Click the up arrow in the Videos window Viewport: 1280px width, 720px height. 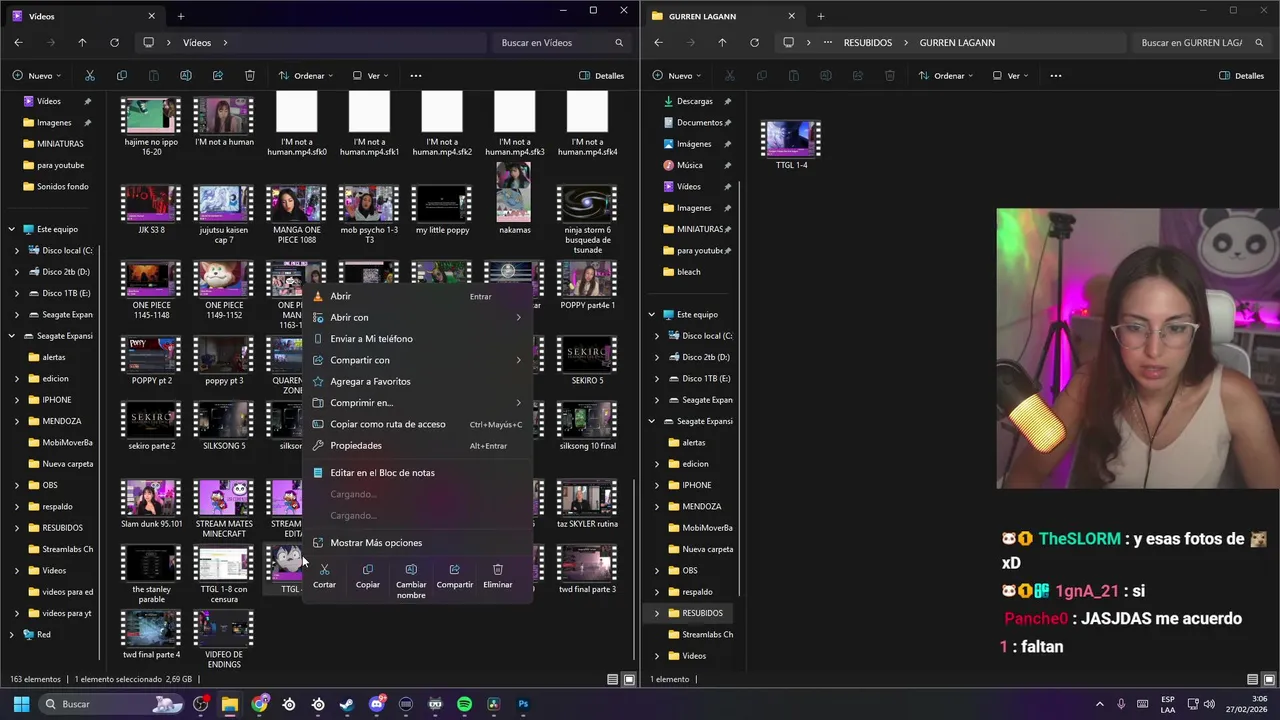pos(82,43)
